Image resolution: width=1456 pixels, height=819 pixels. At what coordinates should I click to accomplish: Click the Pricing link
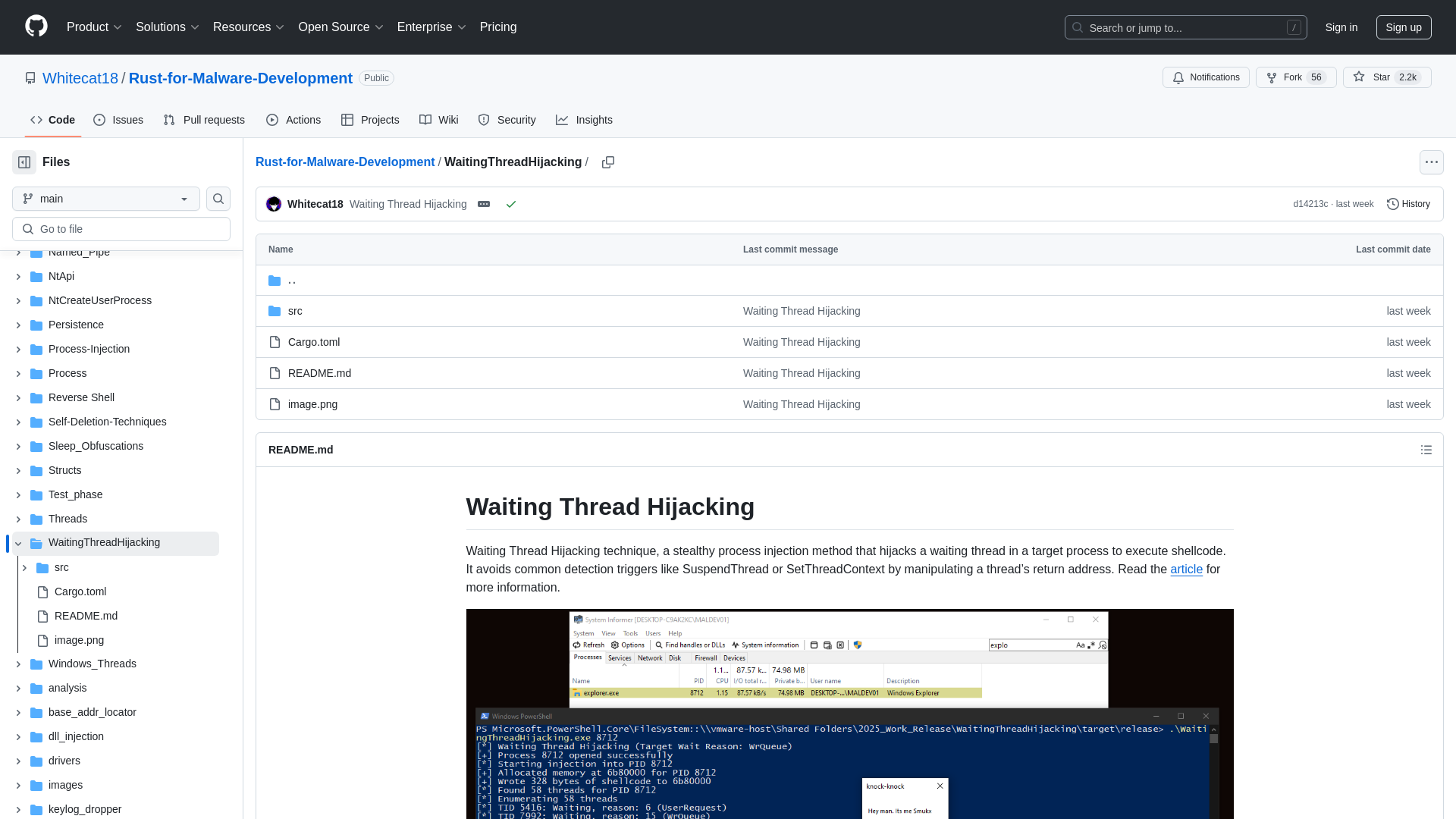coord(498,27)
